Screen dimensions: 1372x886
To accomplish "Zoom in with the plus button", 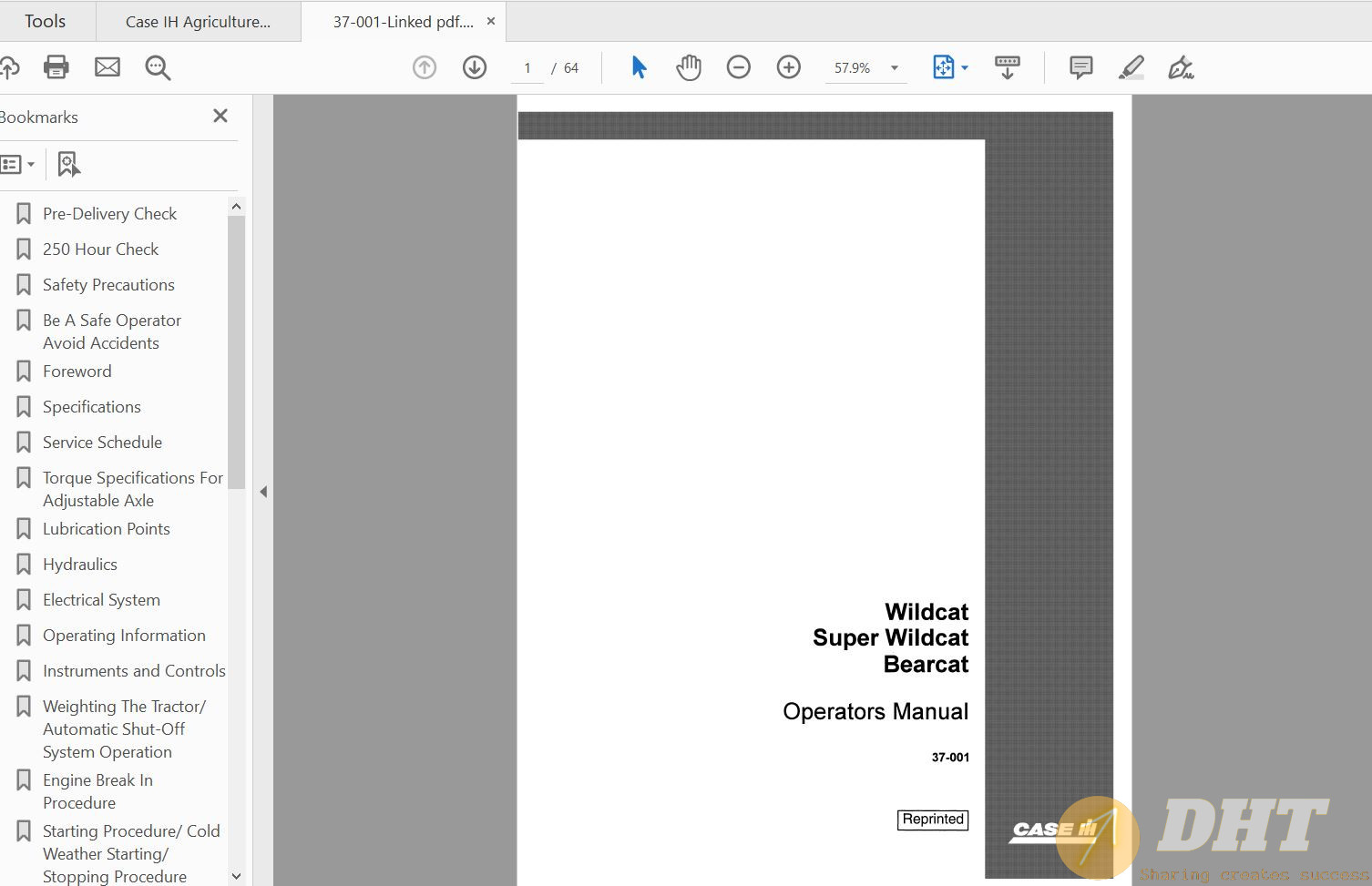I will [789, 67].
